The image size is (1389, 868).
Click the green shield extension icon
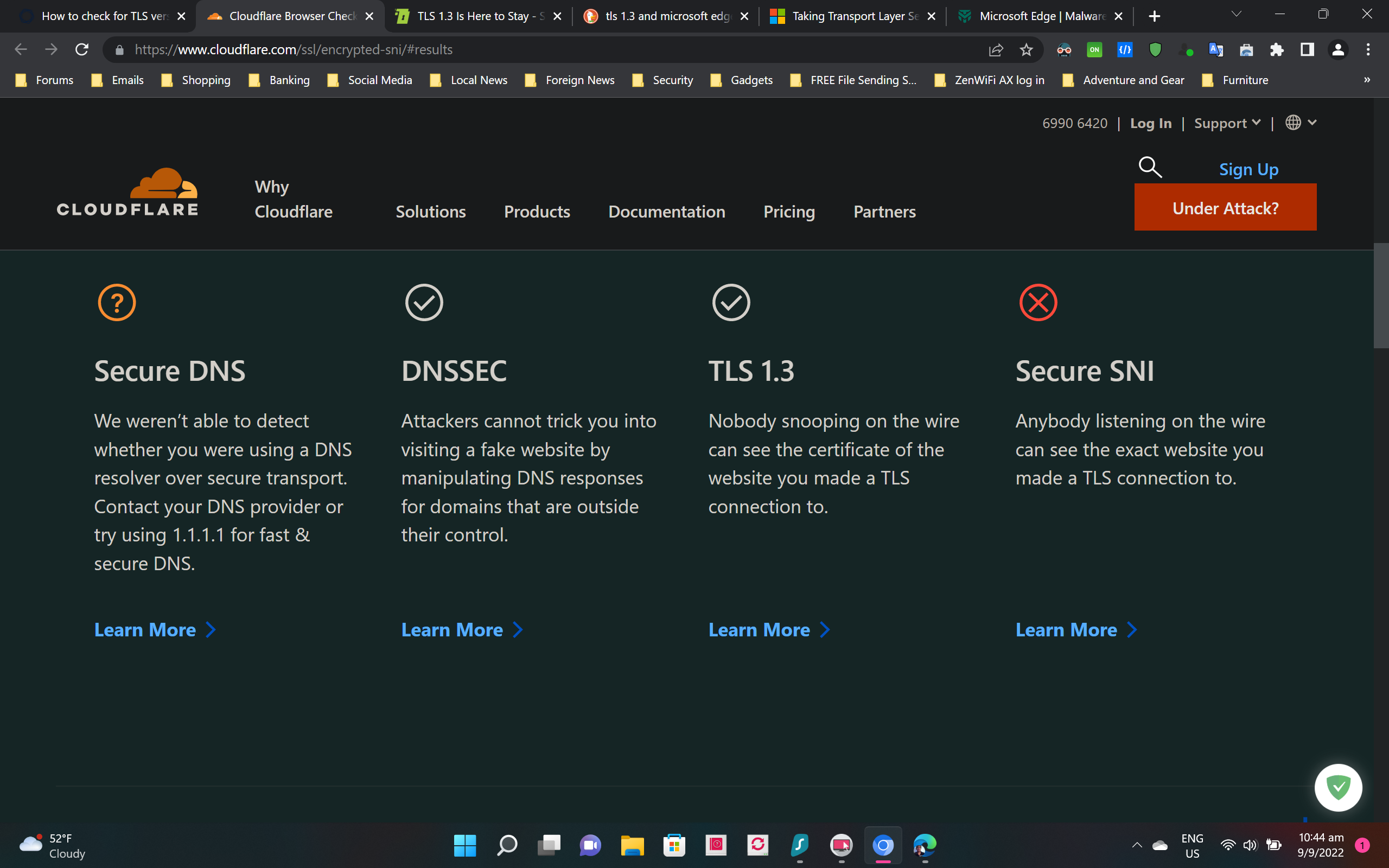coord(1155,49)
